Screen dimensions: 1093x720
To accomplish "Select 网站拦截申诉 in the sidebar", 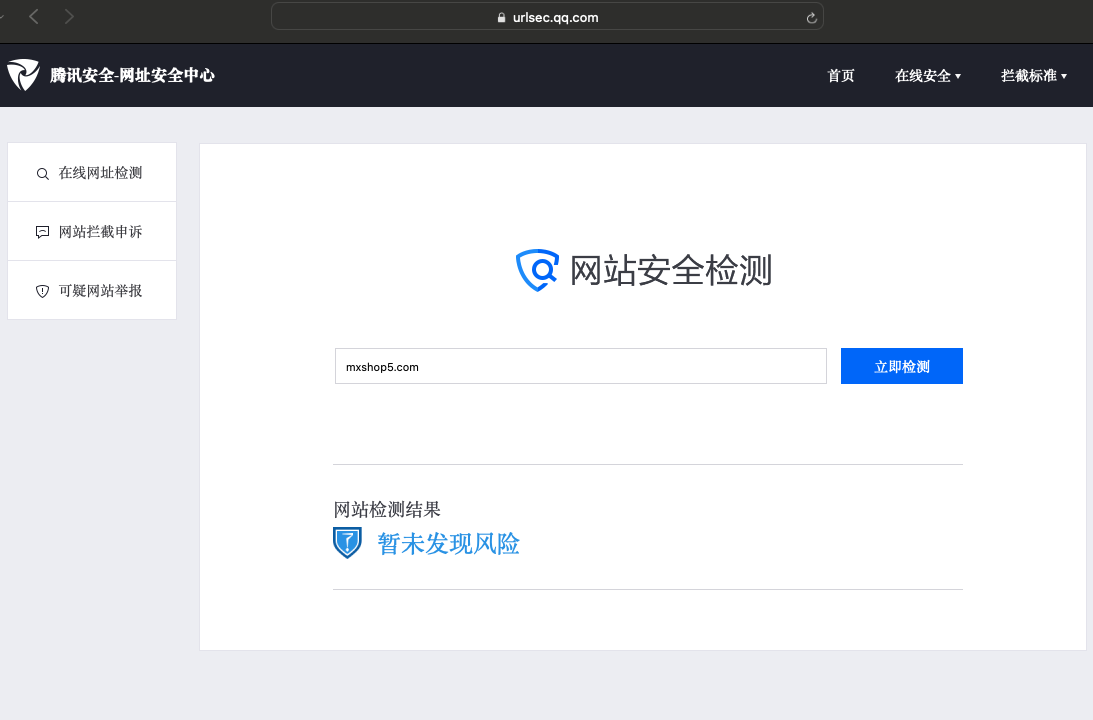I will coord(92,231).
